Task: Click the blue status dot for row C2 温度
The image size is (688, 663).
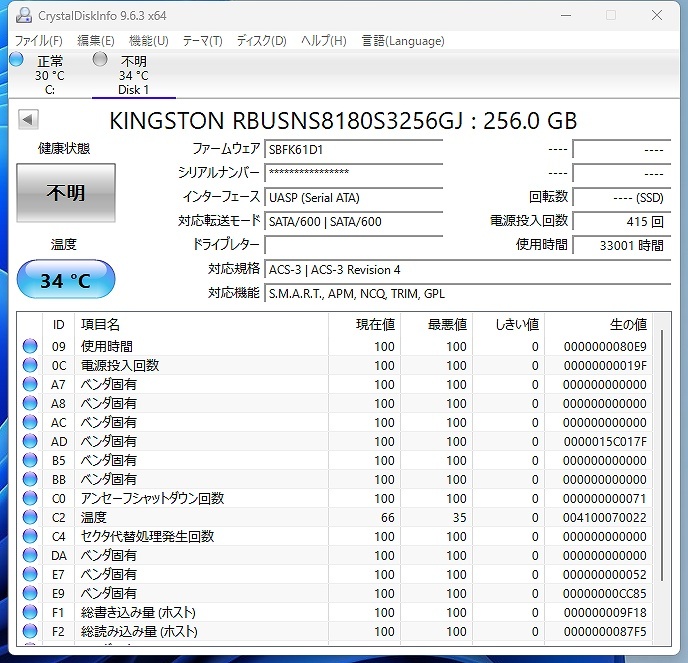Action: click(30, 517)
